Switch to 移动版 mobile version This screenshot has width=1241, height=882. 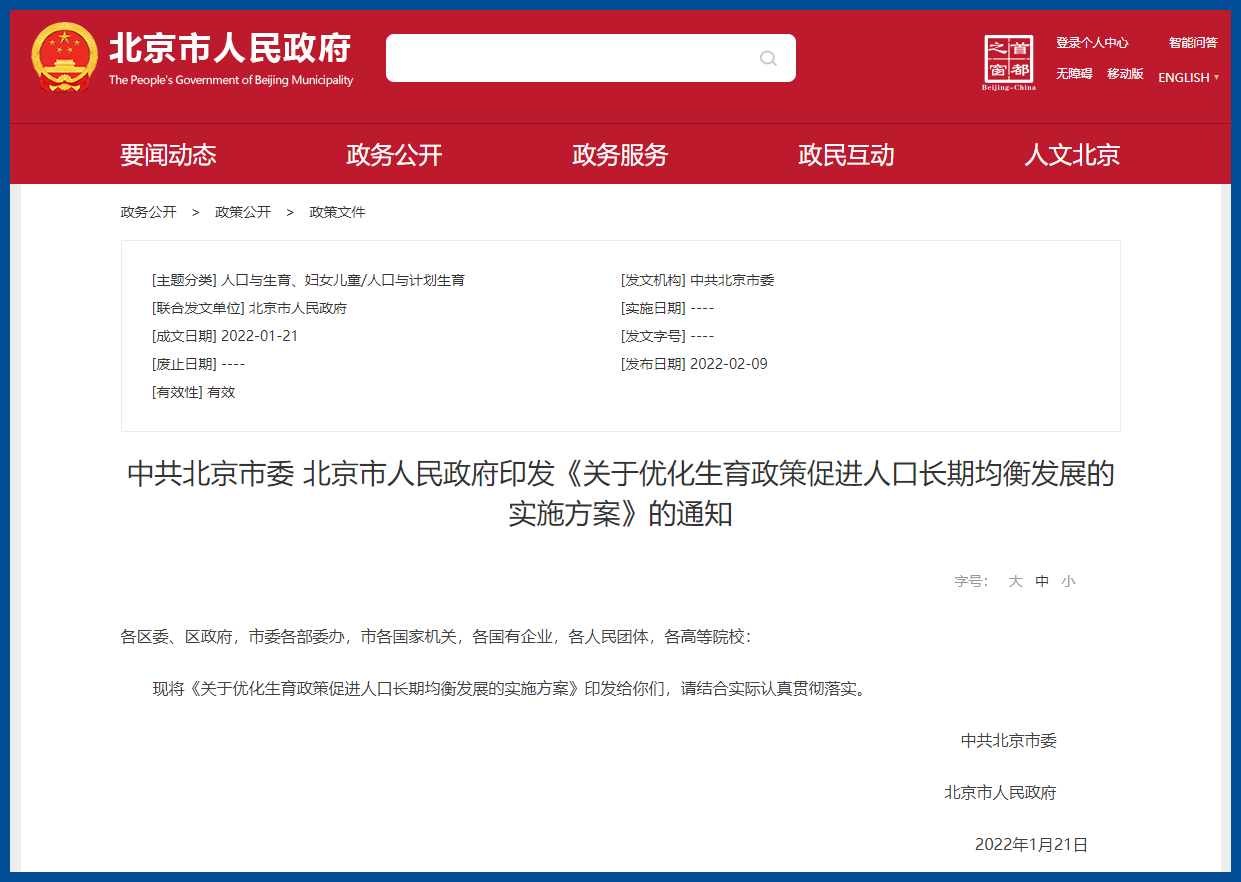tap(1125, 74)
